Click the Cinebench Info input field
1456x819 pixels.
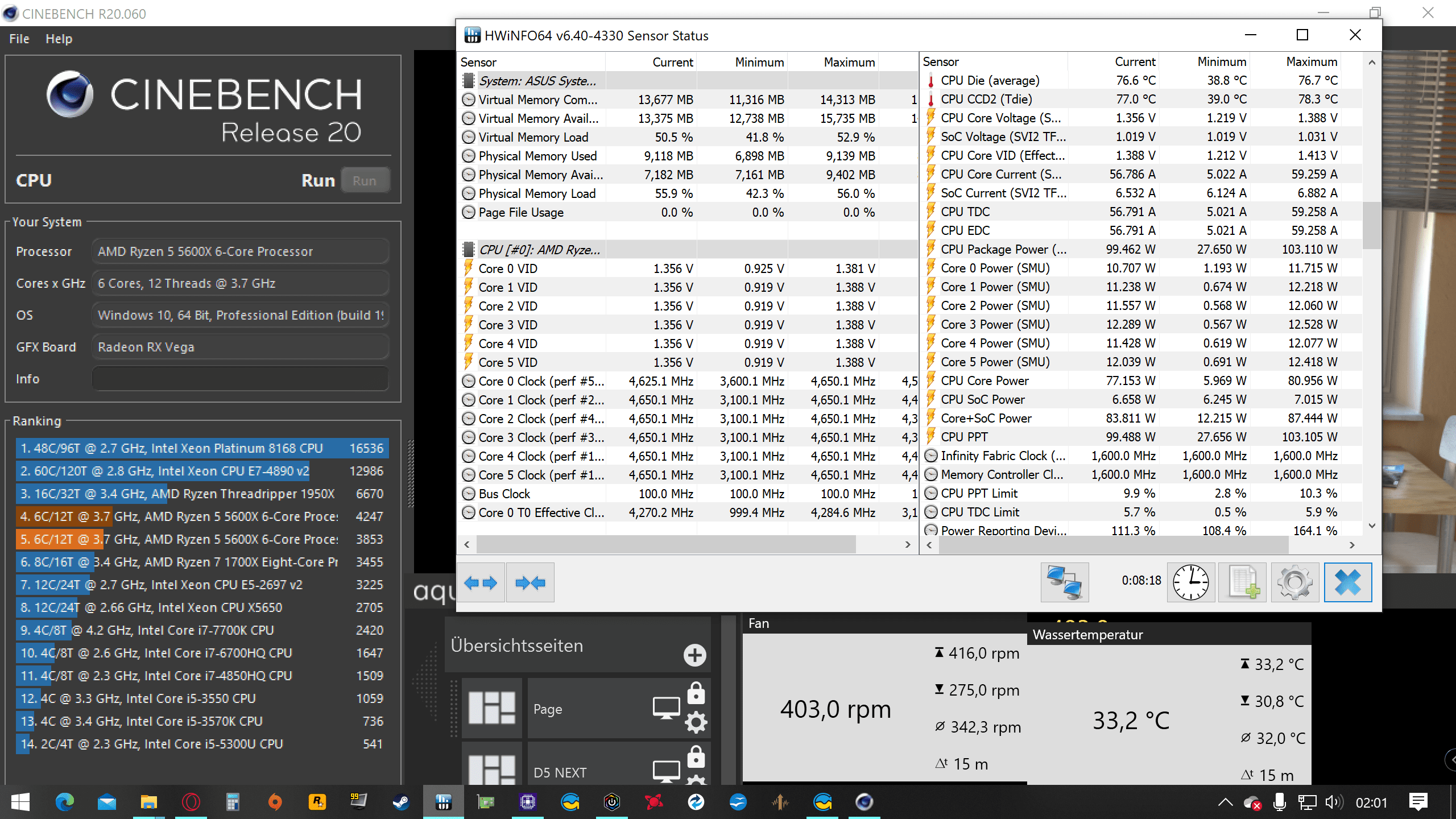pyautogui.click(x=240, y=379)
